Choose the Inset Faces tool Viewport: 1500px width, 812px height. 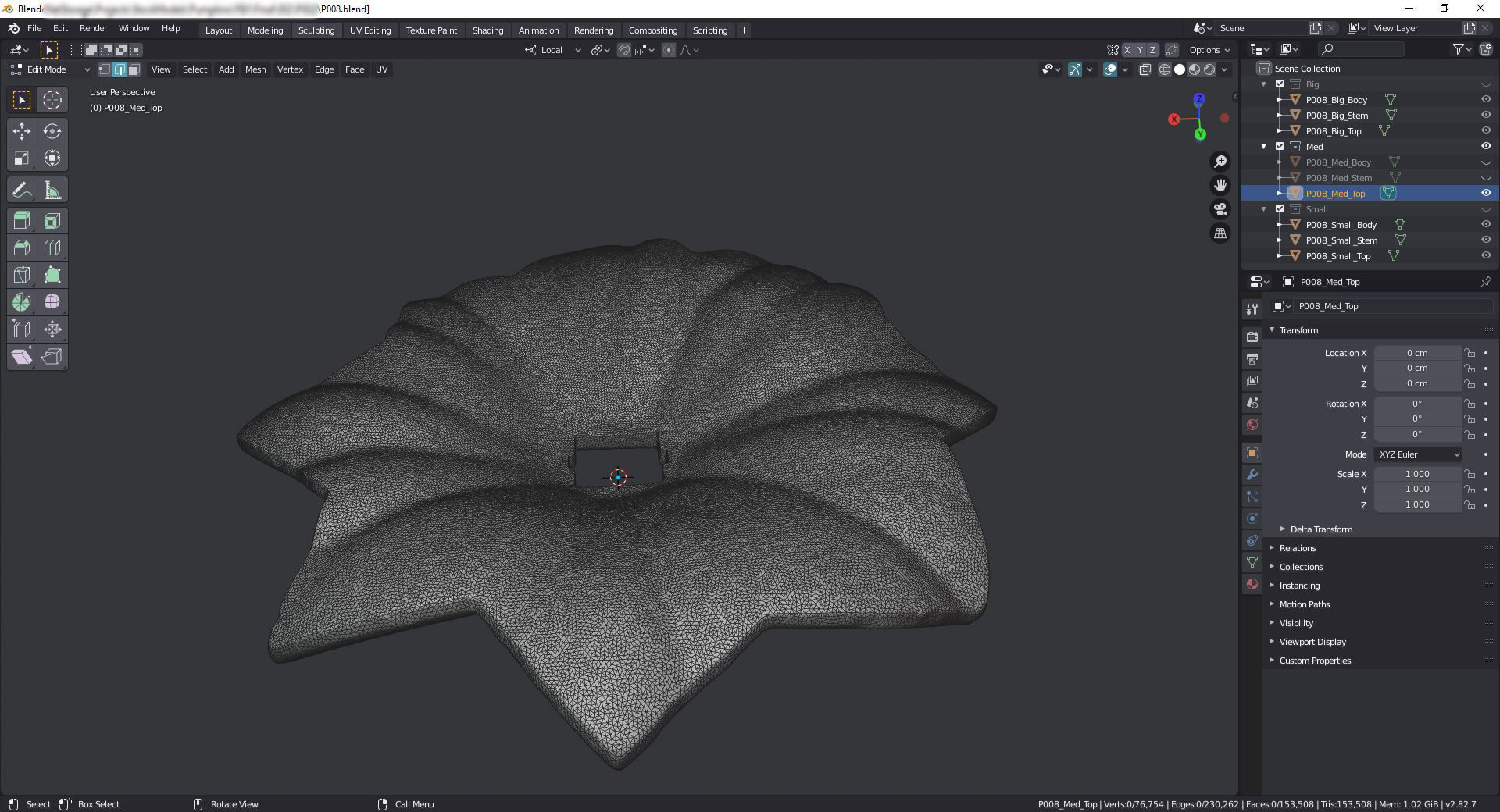(52, 222)
